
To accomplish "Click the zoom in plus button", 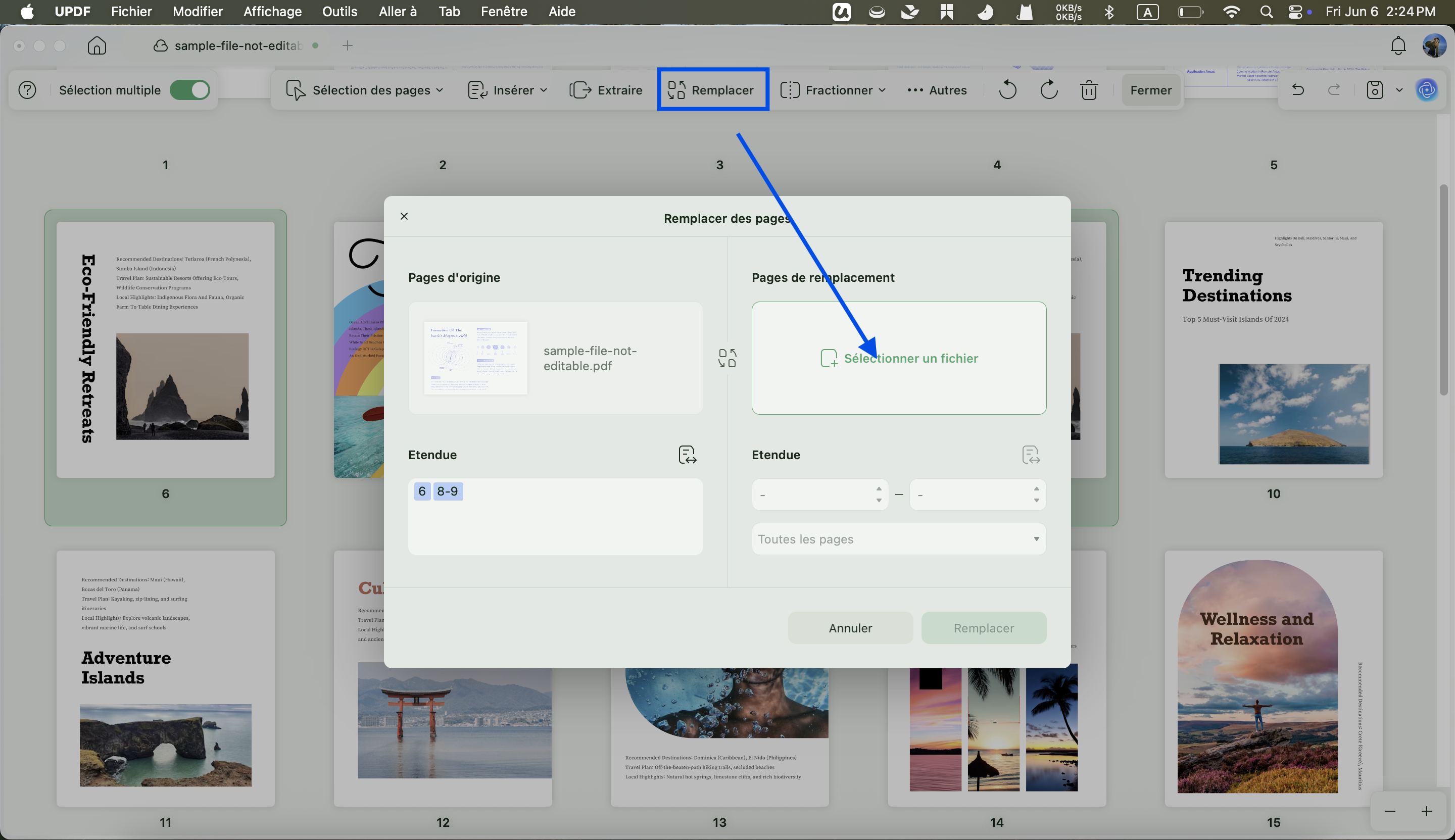I will point(1426,811).
